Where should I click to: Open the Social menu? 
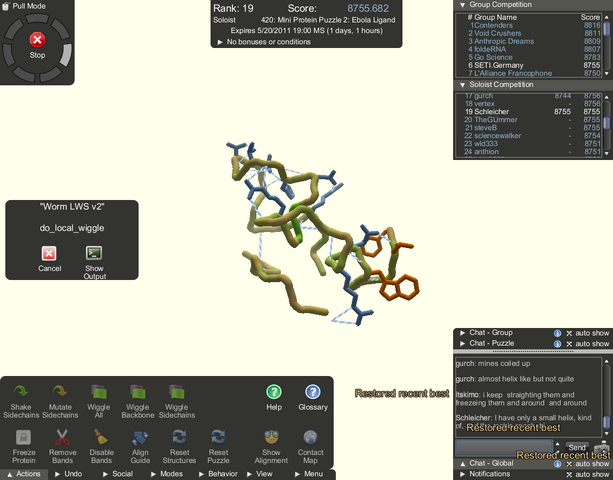point(118,474)
